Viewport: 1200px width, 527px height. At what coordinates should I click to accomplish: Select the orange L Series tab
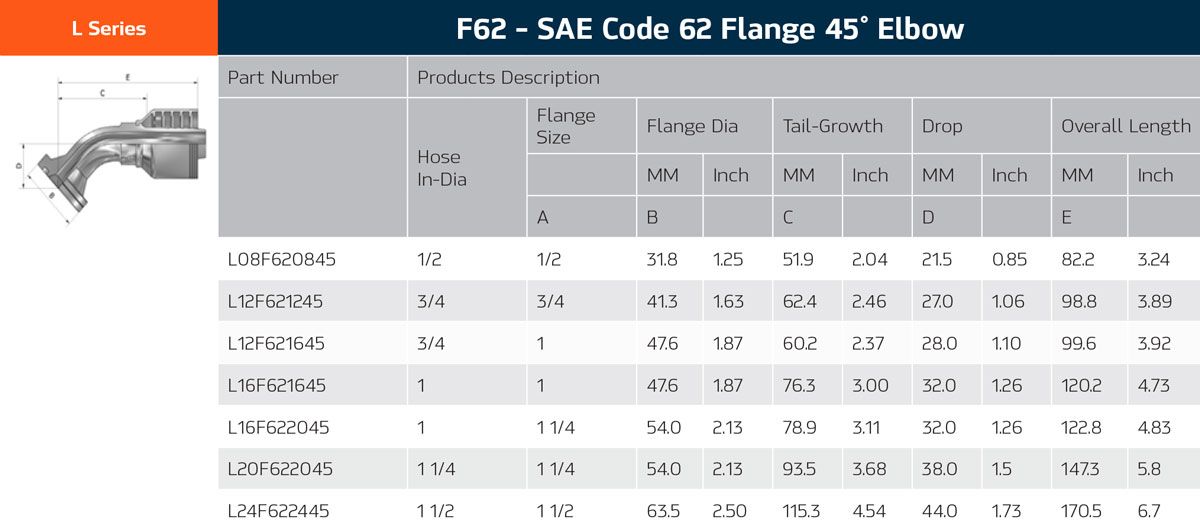pos(108,28)
